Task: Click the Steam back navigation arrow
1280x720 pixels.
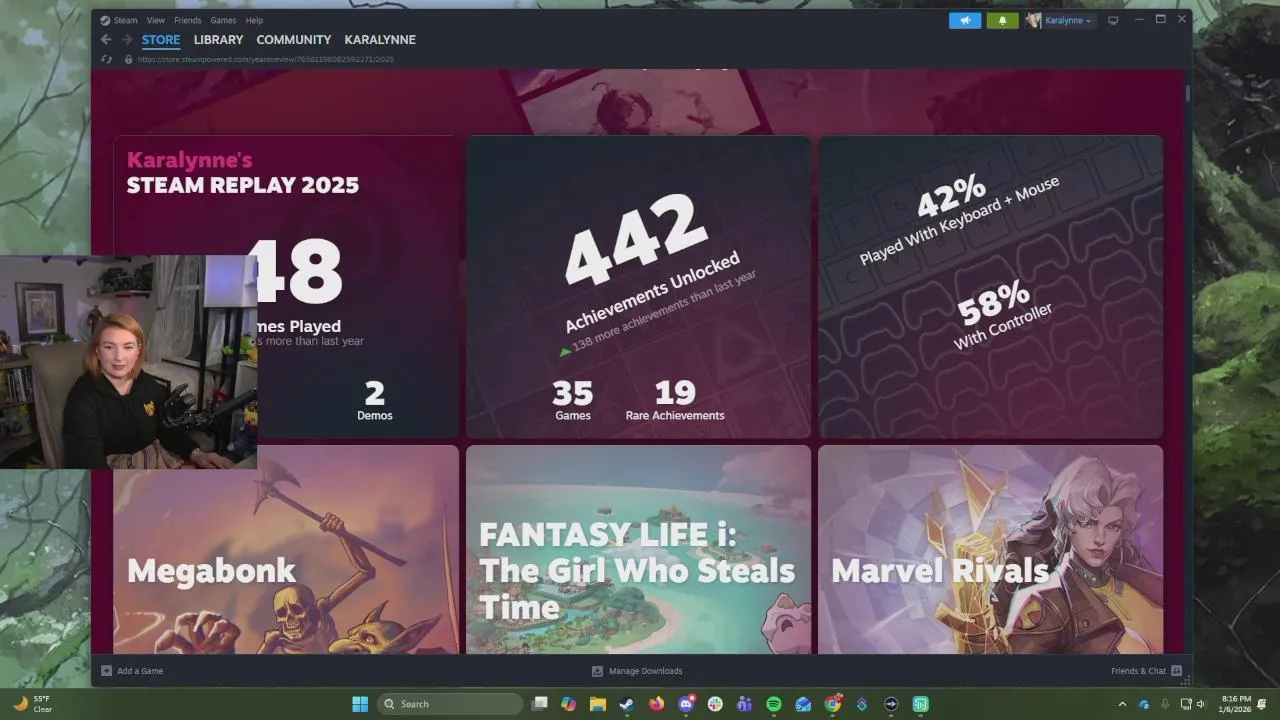Action: [106, 40]
